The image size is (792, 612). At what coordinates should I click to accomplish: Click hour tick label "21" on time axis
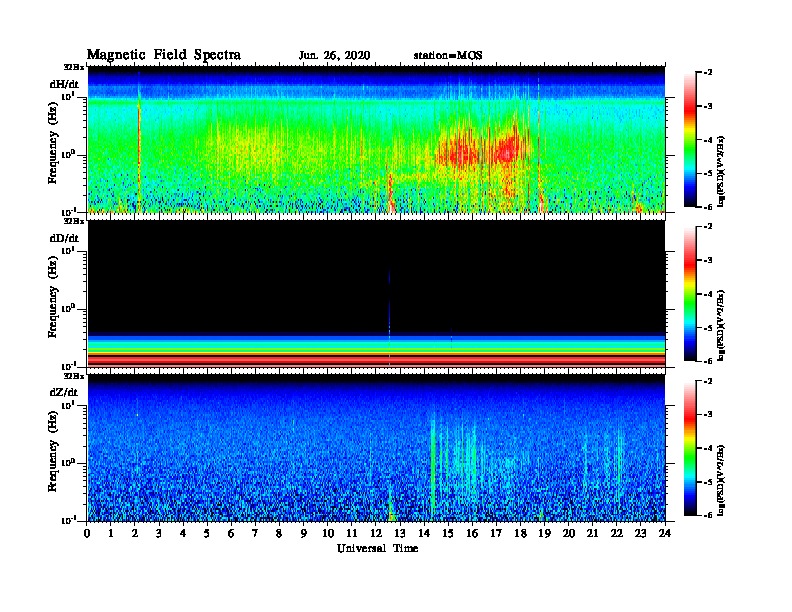coord(592,533)
